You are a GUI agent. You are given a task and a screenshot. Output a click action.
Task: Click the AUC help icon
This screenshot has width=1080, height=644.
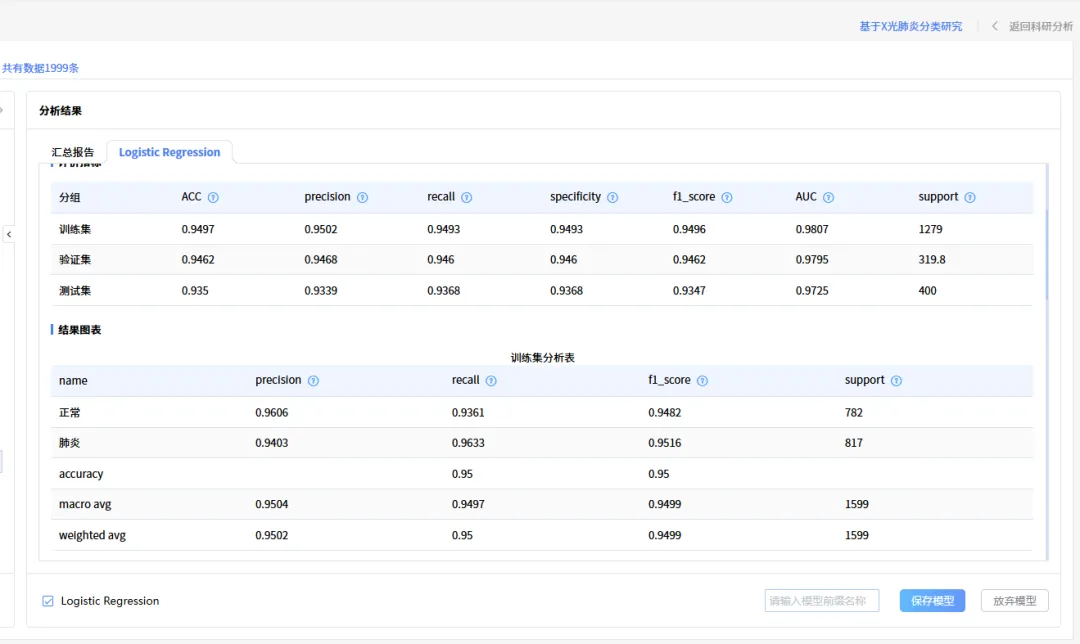click(829, 198)
